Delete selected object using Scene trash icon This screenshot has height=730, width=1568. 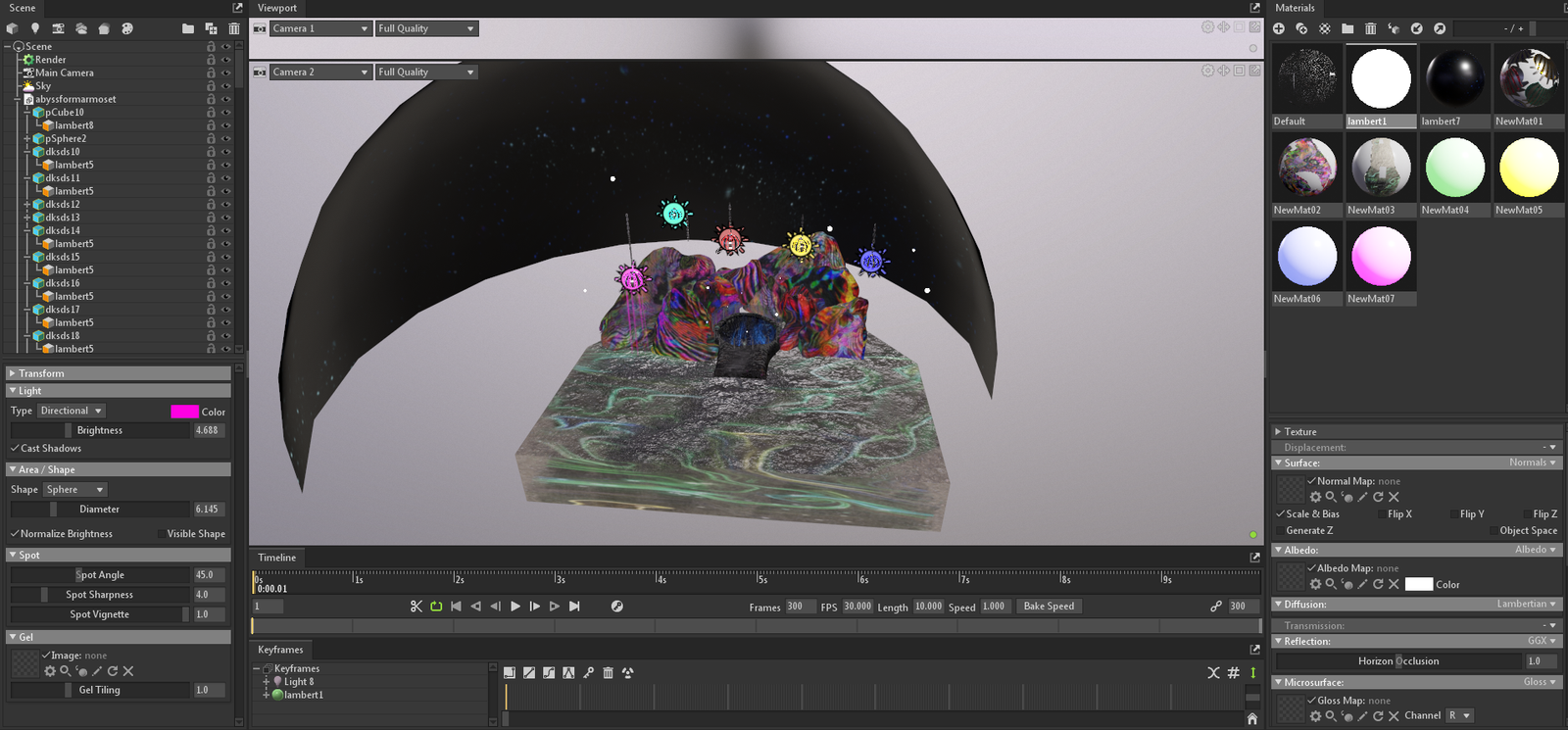point(233,28)
